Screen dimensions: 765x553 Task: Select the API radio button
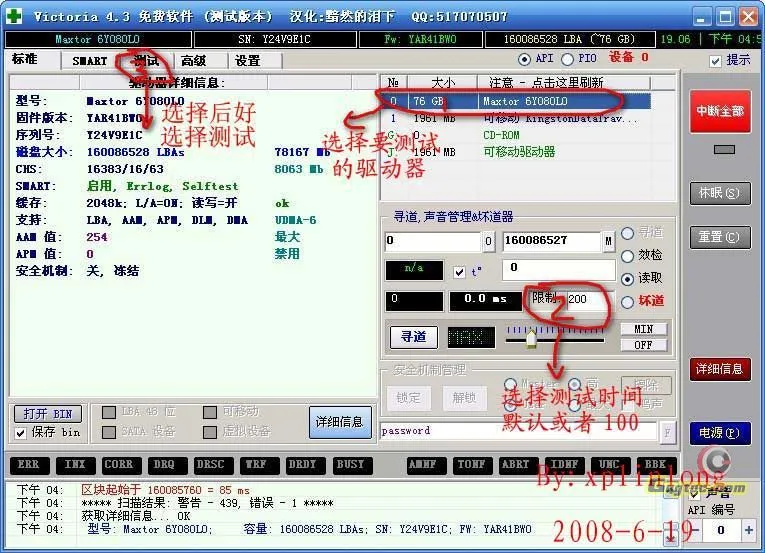[524, 59]
